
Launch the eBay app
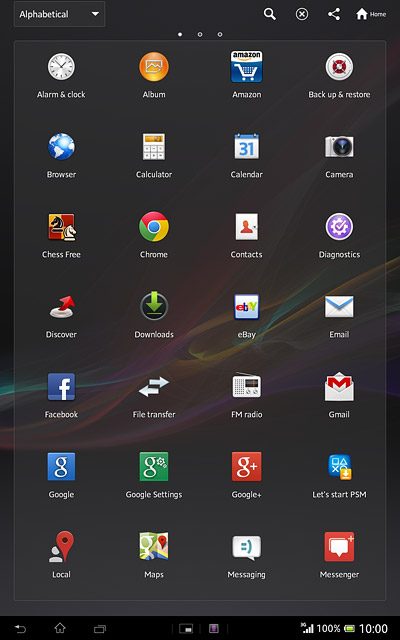(x=247, y=307)
